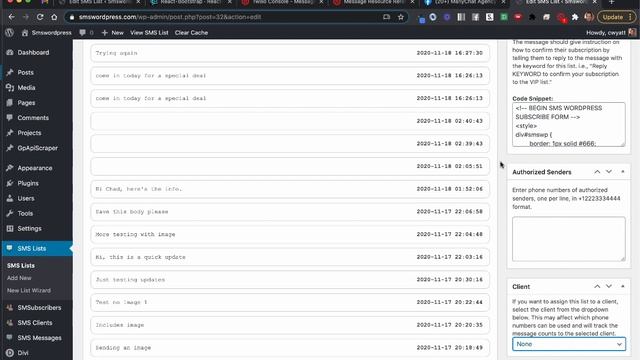Select message 'Trying again'
Viewport: 640px width, 360px height.
coord(290,53)
